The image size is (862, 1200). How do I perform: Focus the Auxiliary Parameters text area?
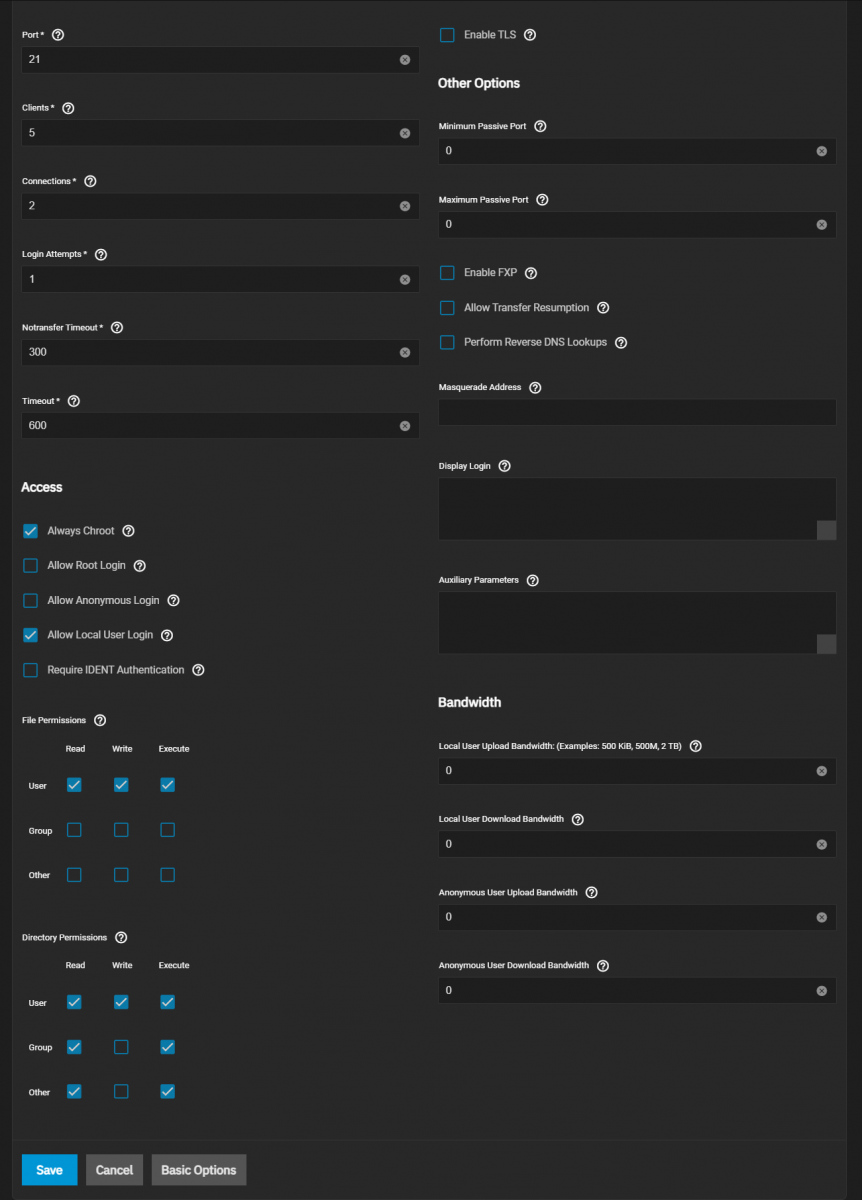point(637,622)
